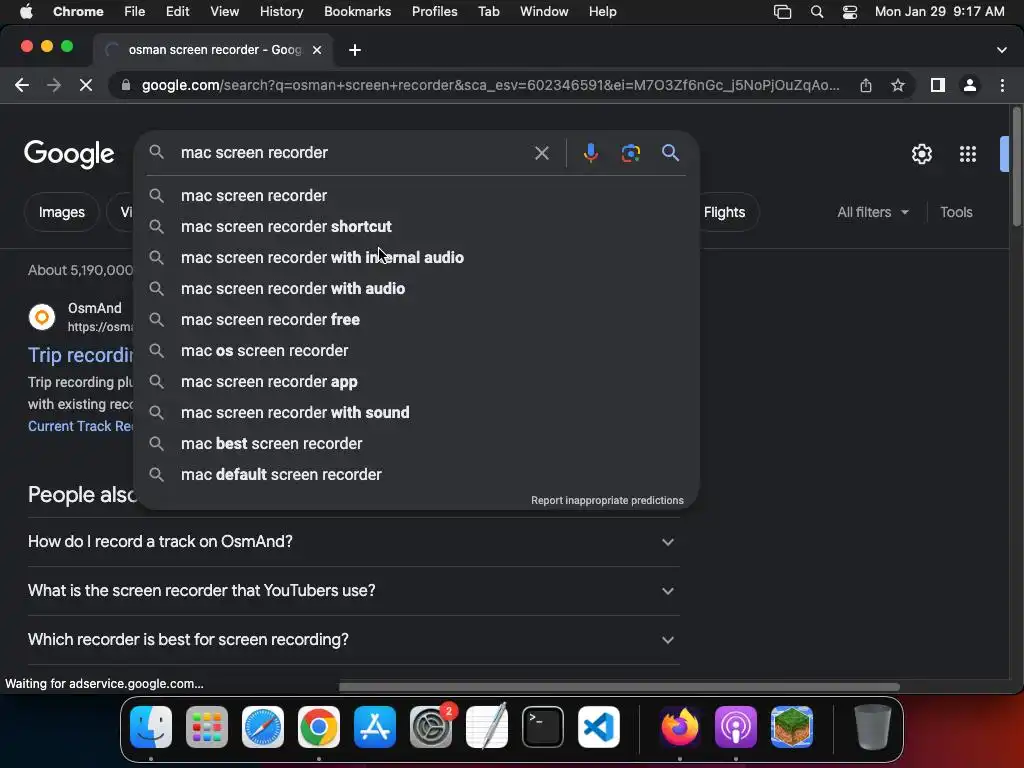Open macOS Control Center

850,12
